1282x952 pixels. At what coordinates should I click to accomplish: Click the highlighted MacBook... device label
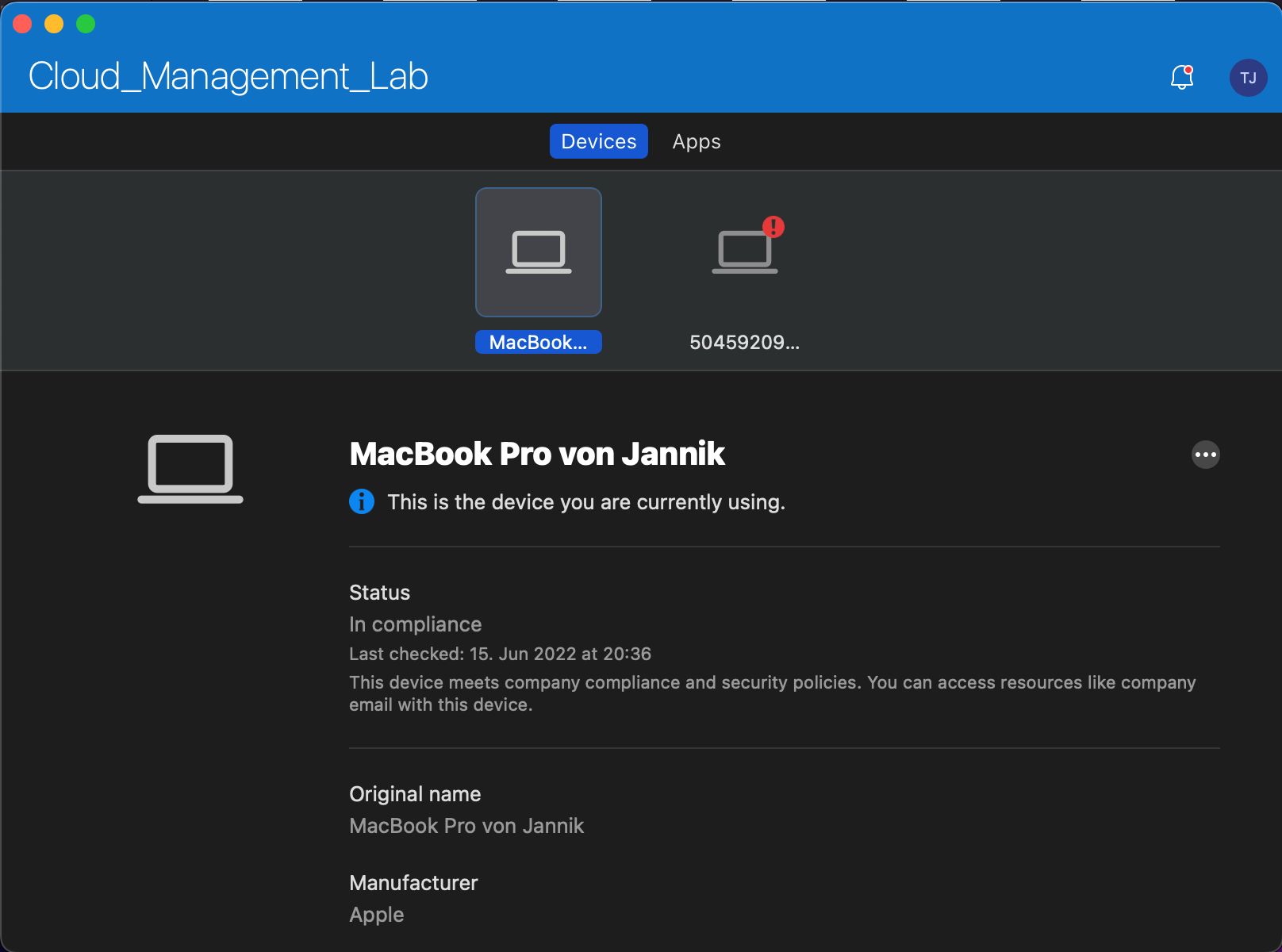click(x=539, y=342)
